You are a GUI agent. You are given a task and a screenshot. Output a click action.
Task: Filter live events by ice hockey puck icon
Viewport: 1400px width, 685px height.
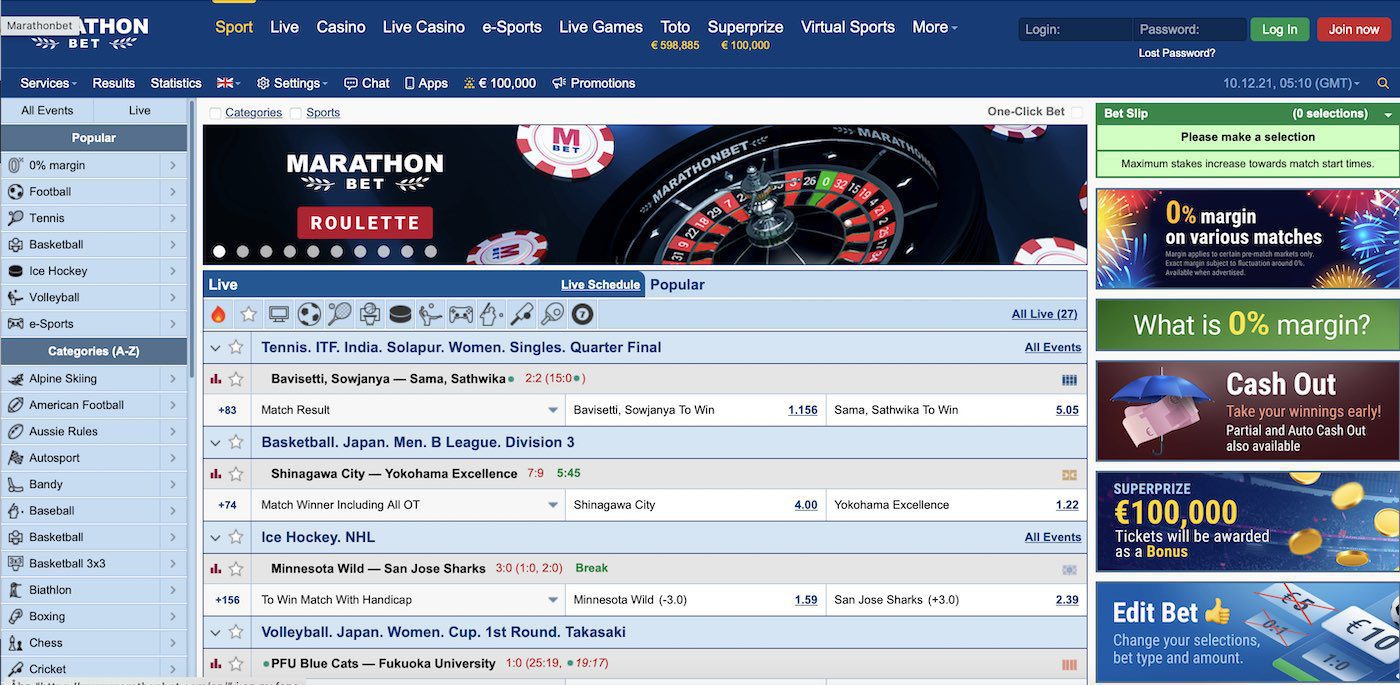400,314
